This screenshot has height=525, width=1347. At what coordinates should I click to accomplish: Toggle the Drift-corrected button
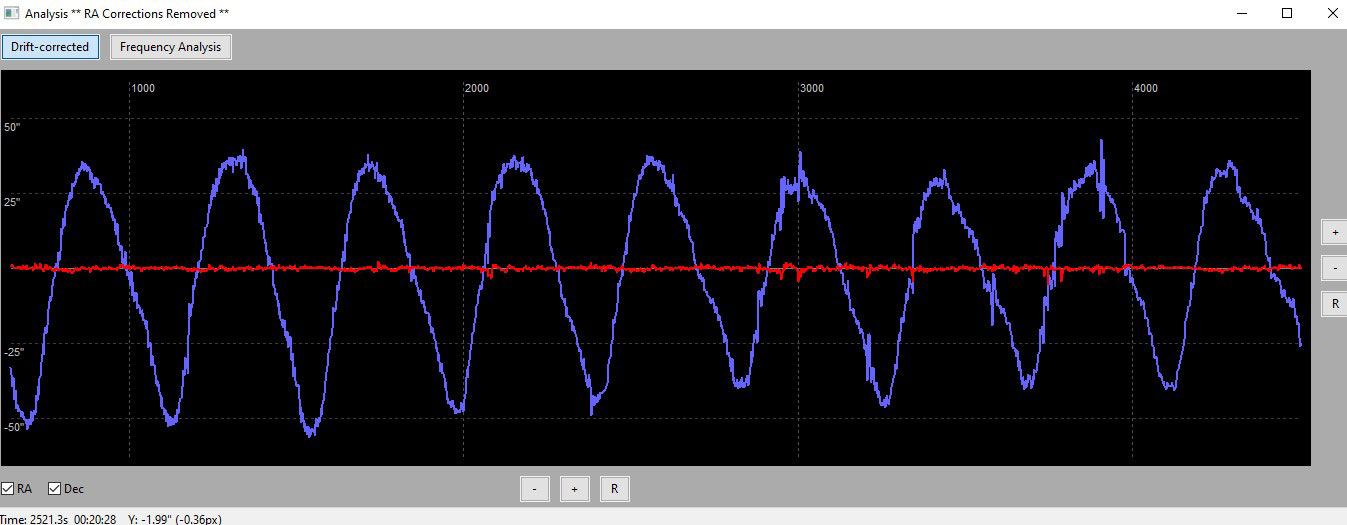pos(50,47)
